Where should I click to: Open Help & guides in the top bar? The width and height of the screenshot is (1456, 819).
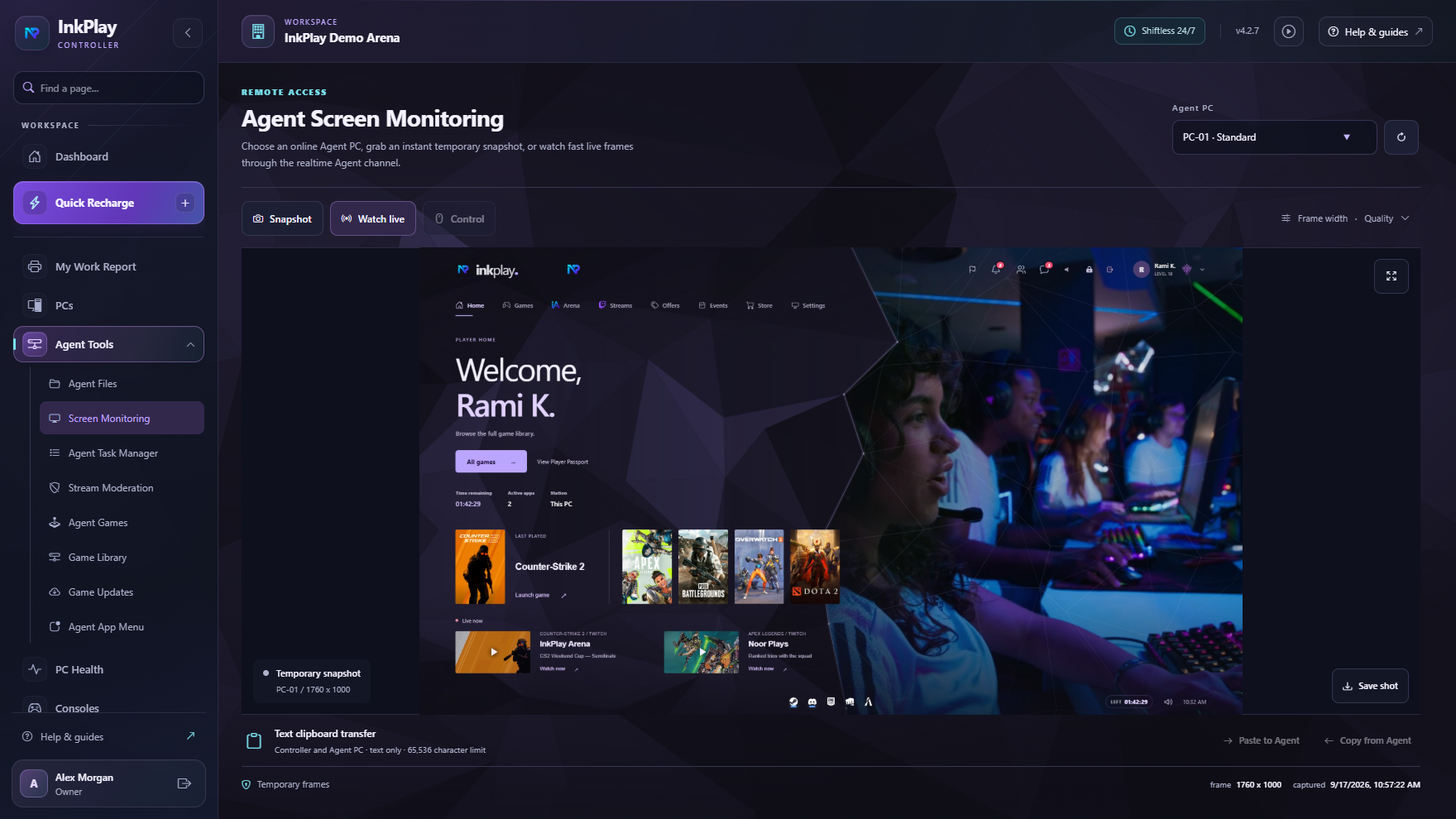1376,31
